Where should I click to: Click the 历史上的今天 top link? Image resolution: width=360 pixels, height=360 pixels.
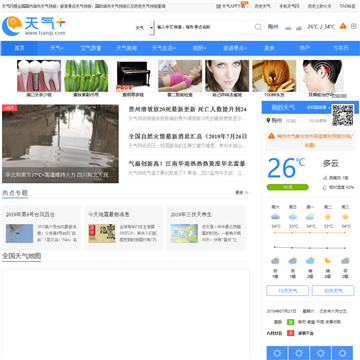pos(319,6)
